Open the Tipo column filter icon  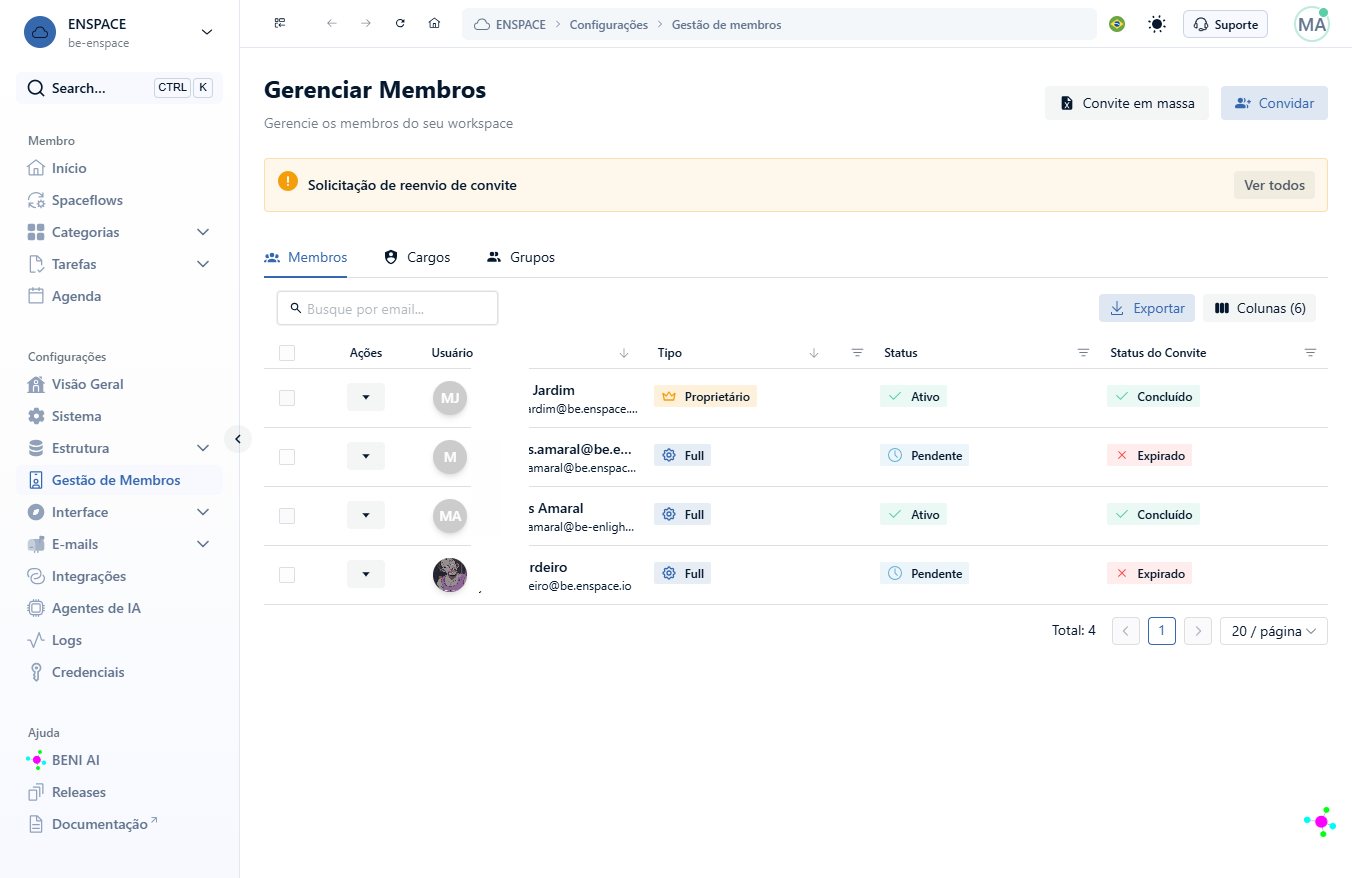click(x=857, y=353)
